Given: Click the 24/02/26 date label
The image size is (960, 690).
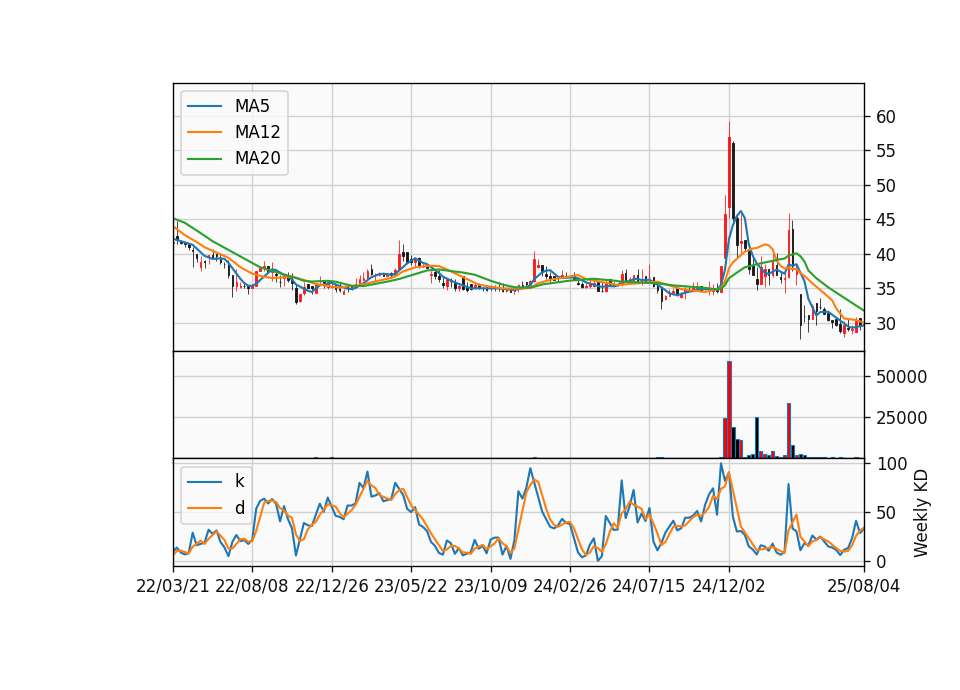Looking at the screenshot, I should click(570, 586).
